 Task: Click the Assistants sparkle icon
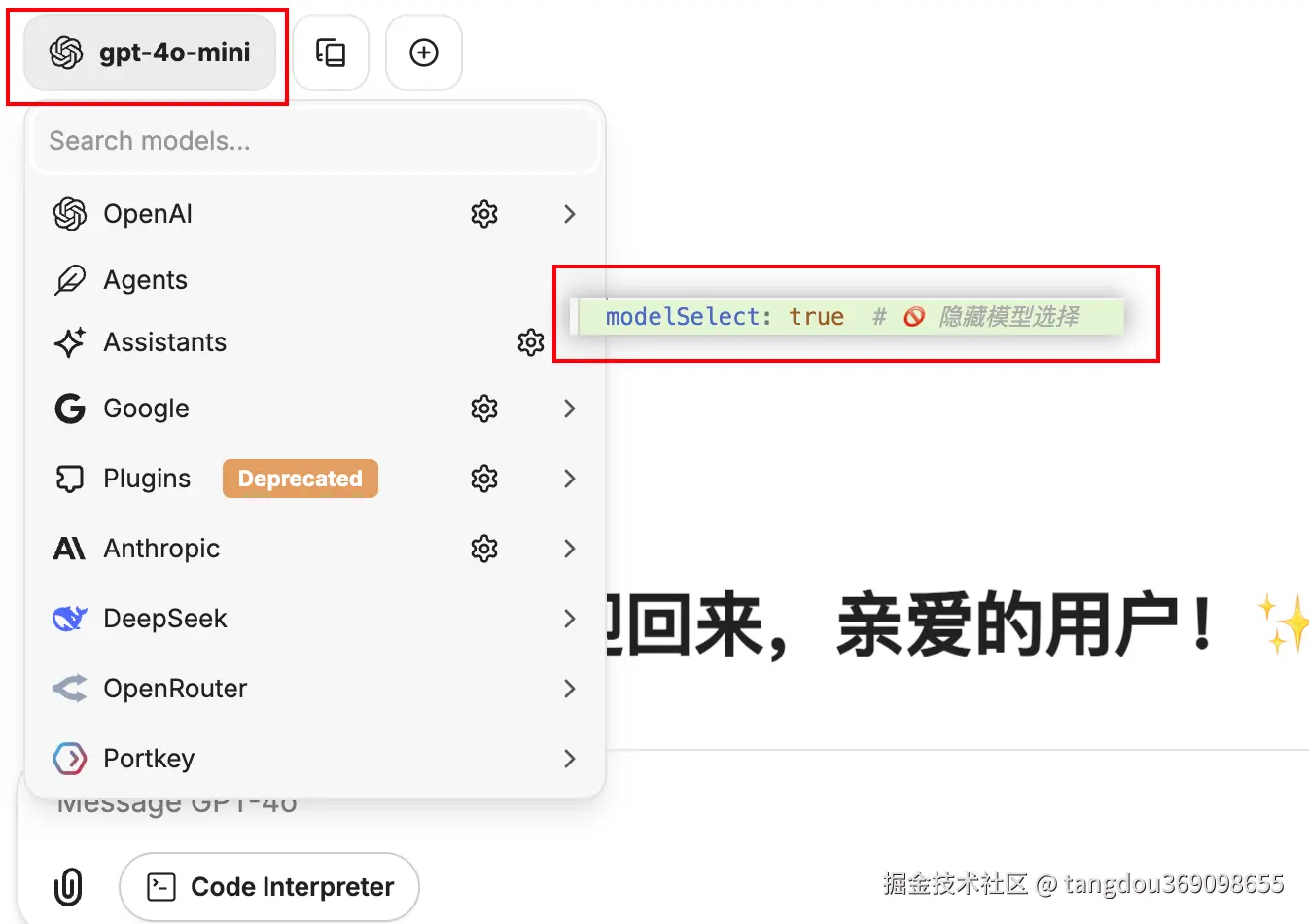pos(70,342)
